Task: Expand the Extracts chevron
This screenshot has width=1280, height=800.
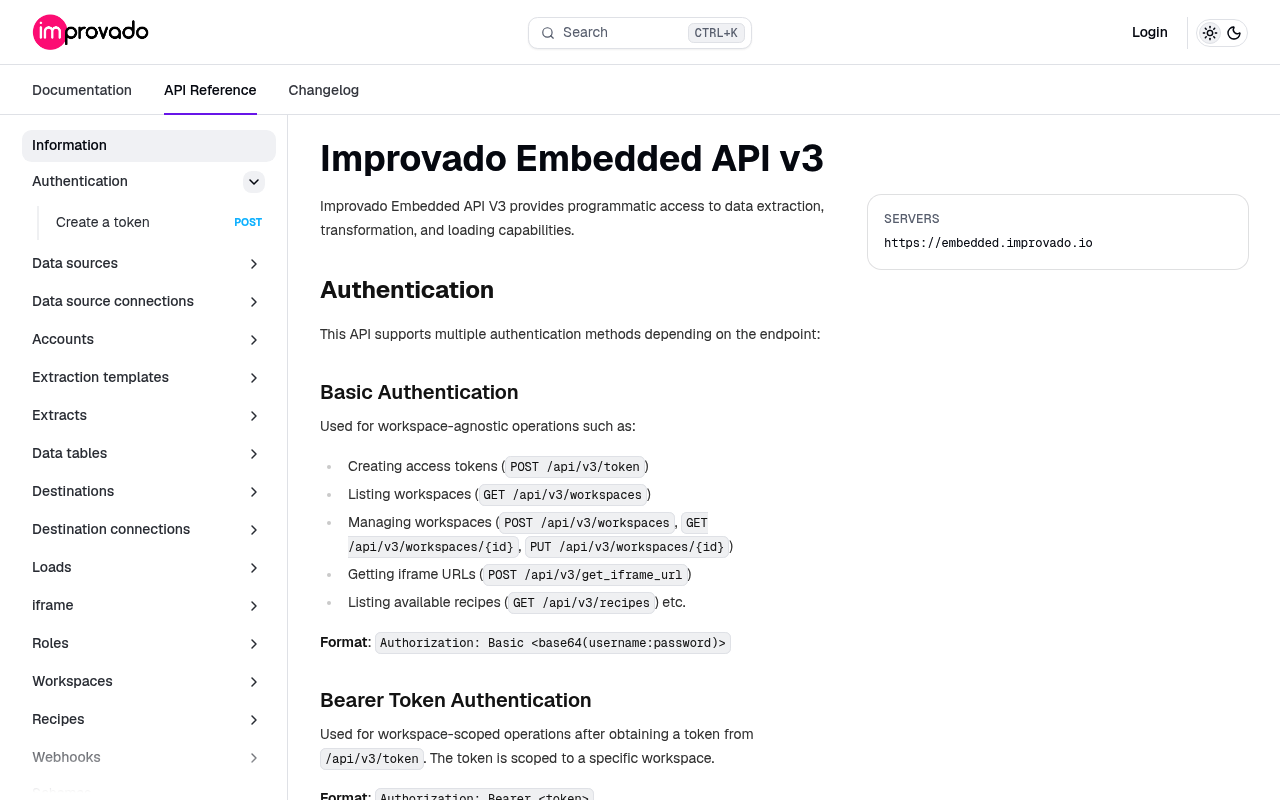Action: click(254, 416)
